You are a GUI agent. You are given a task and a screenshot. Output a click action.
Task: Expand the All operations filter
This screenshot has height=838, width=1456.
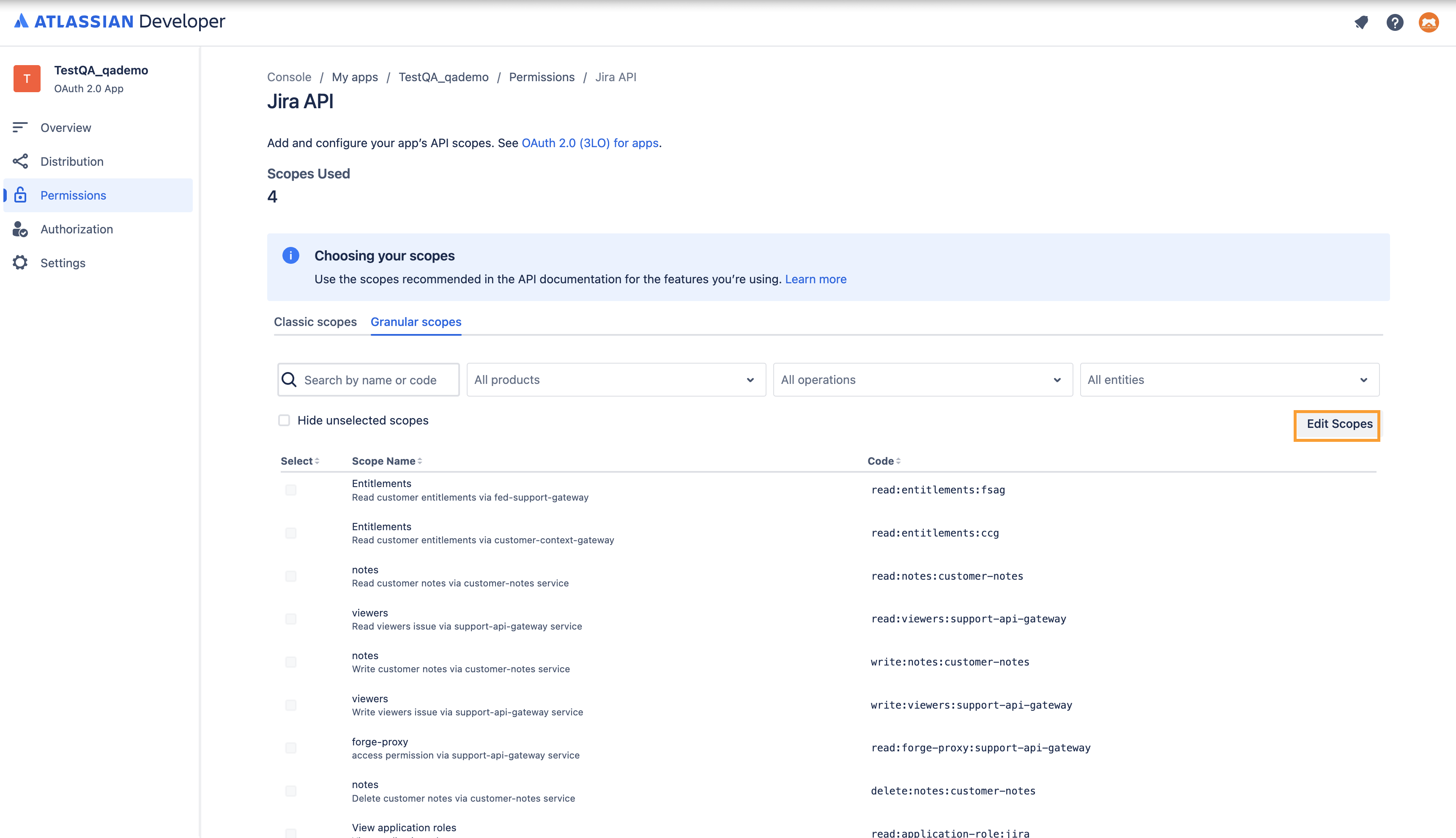point(922,379)
